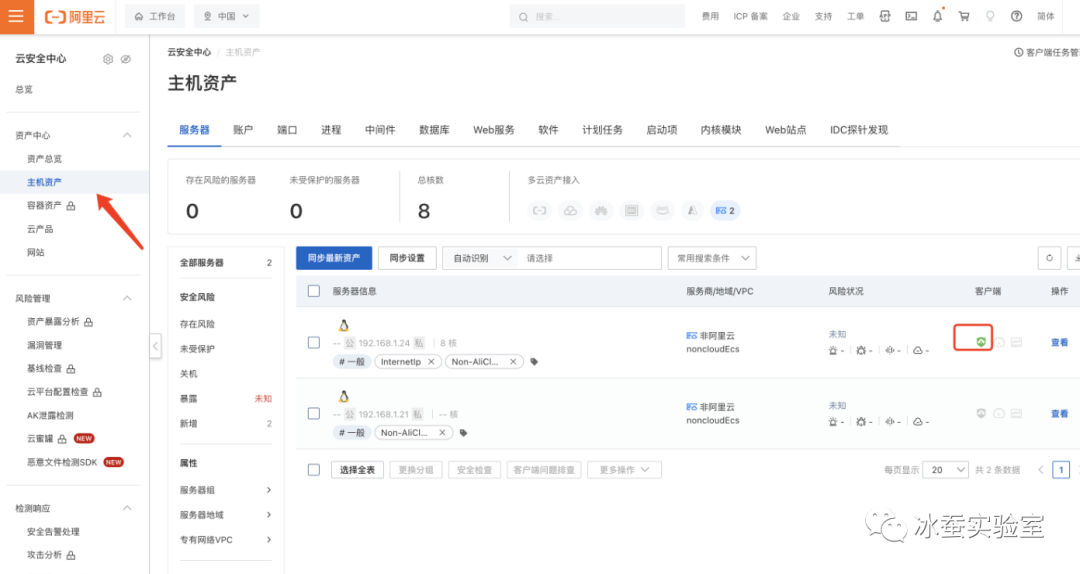The image size is (1080, 574).
Task: Open the 更多操作 dropdown
Action: point(624,470)
